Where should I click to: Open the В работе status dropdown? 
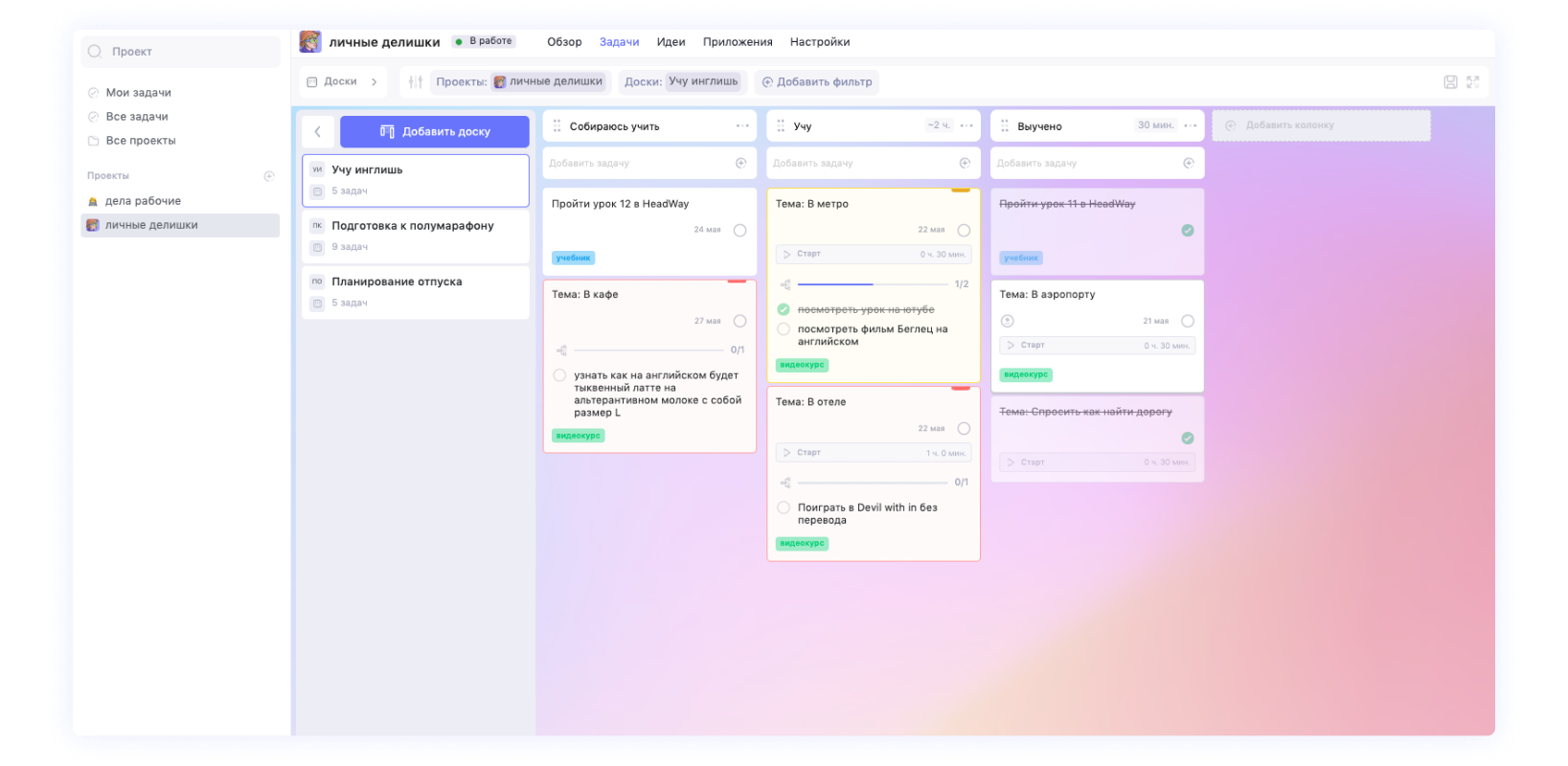click(485, 42)
